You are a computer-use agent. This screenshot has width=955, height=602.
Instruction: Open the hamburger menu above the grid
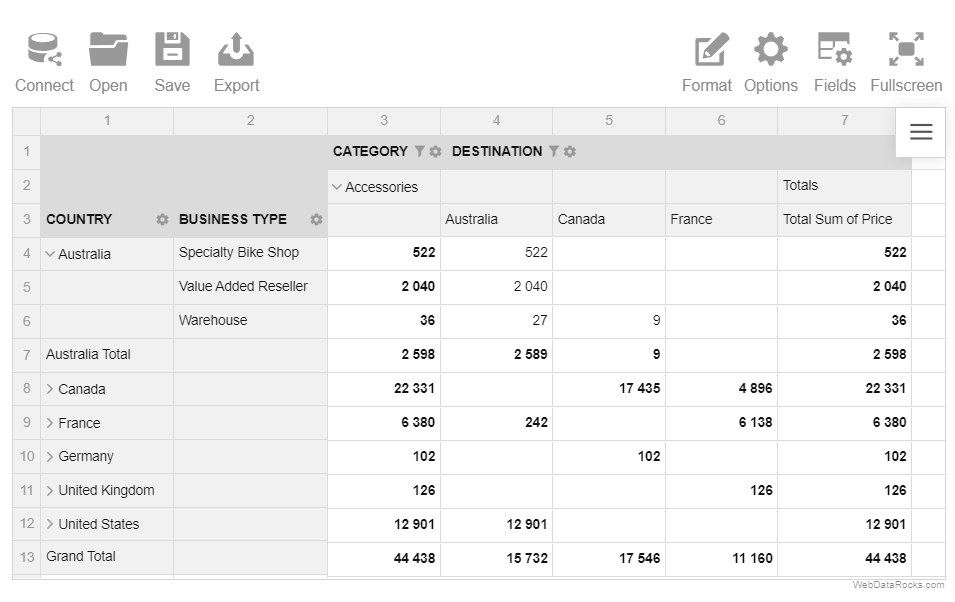tap(921, 132)
